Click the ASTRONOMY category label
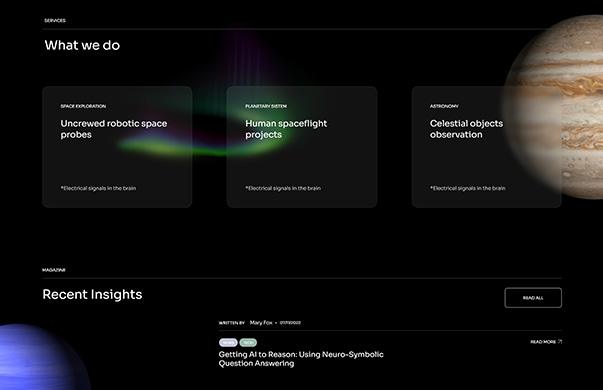 [x=444, y=106]
